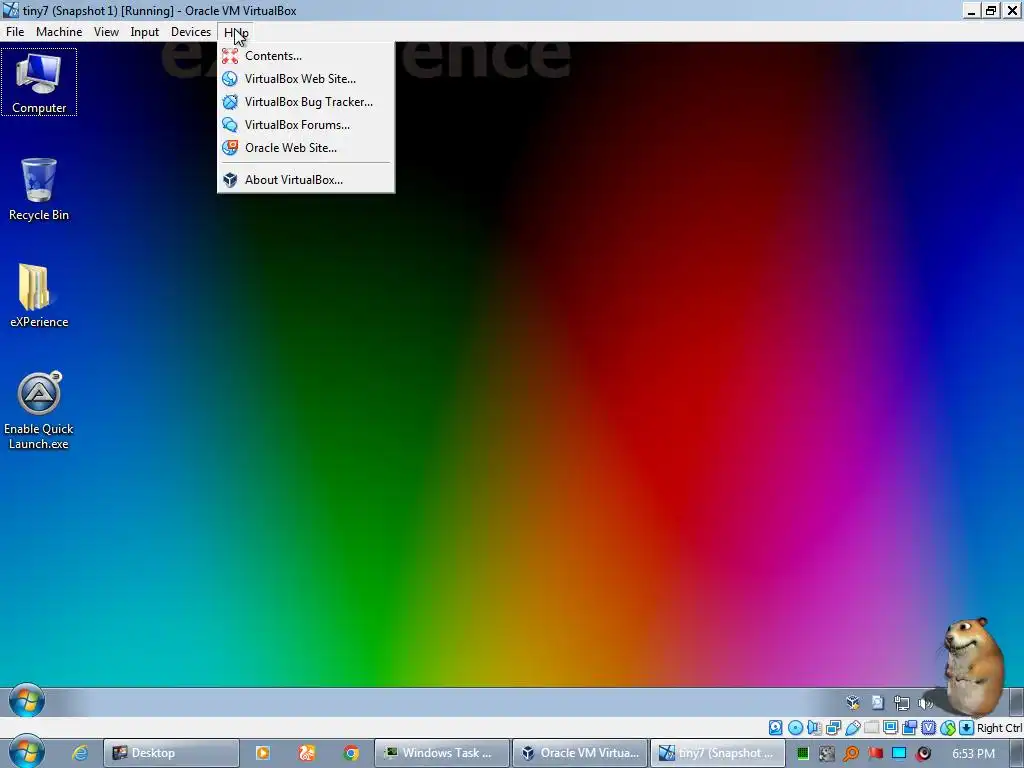1024x768 pixels.
Task: Click the orange magnifier host tray icon
Action: [x=851, y=754]
